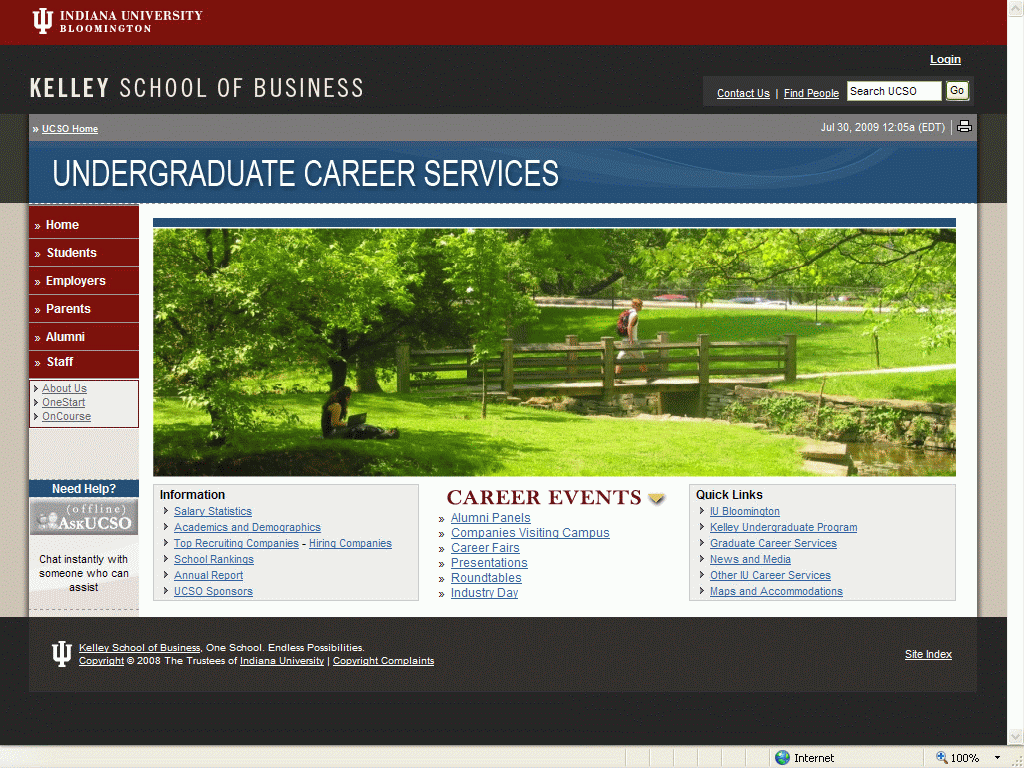Open the Employers navigation item

click(84, 281)
